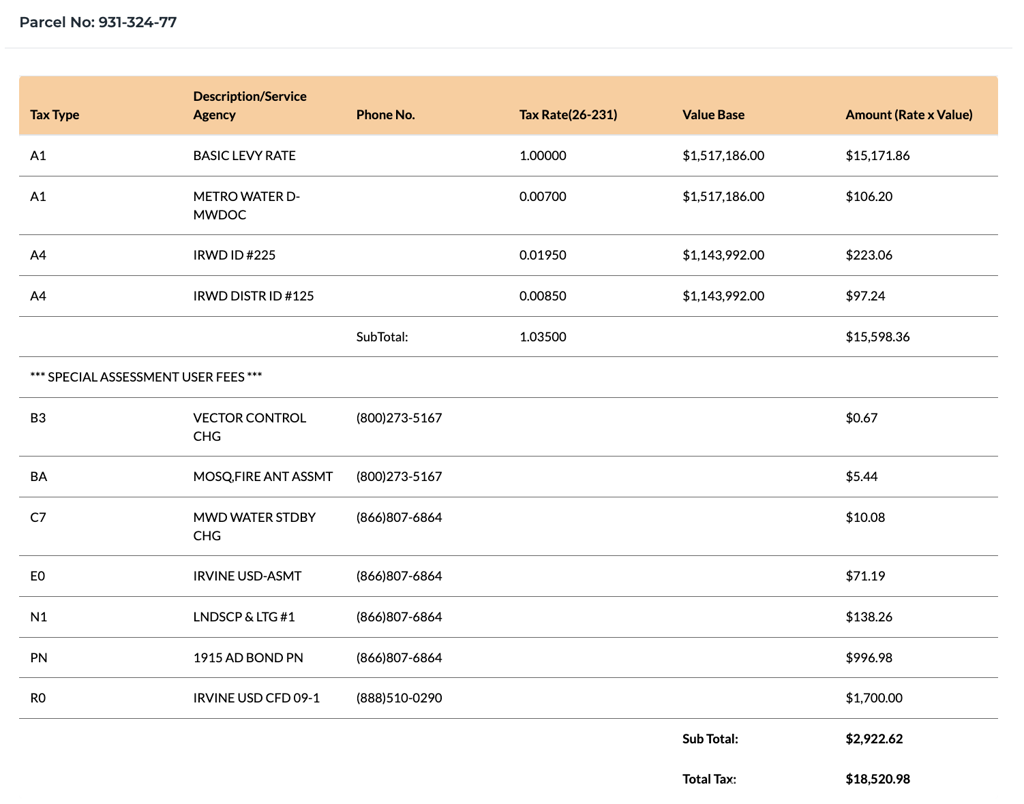Select the MWD WATER STDBY CHG phone number
The width and height of the screenshot is (1024, 804).
click(399, 517)
